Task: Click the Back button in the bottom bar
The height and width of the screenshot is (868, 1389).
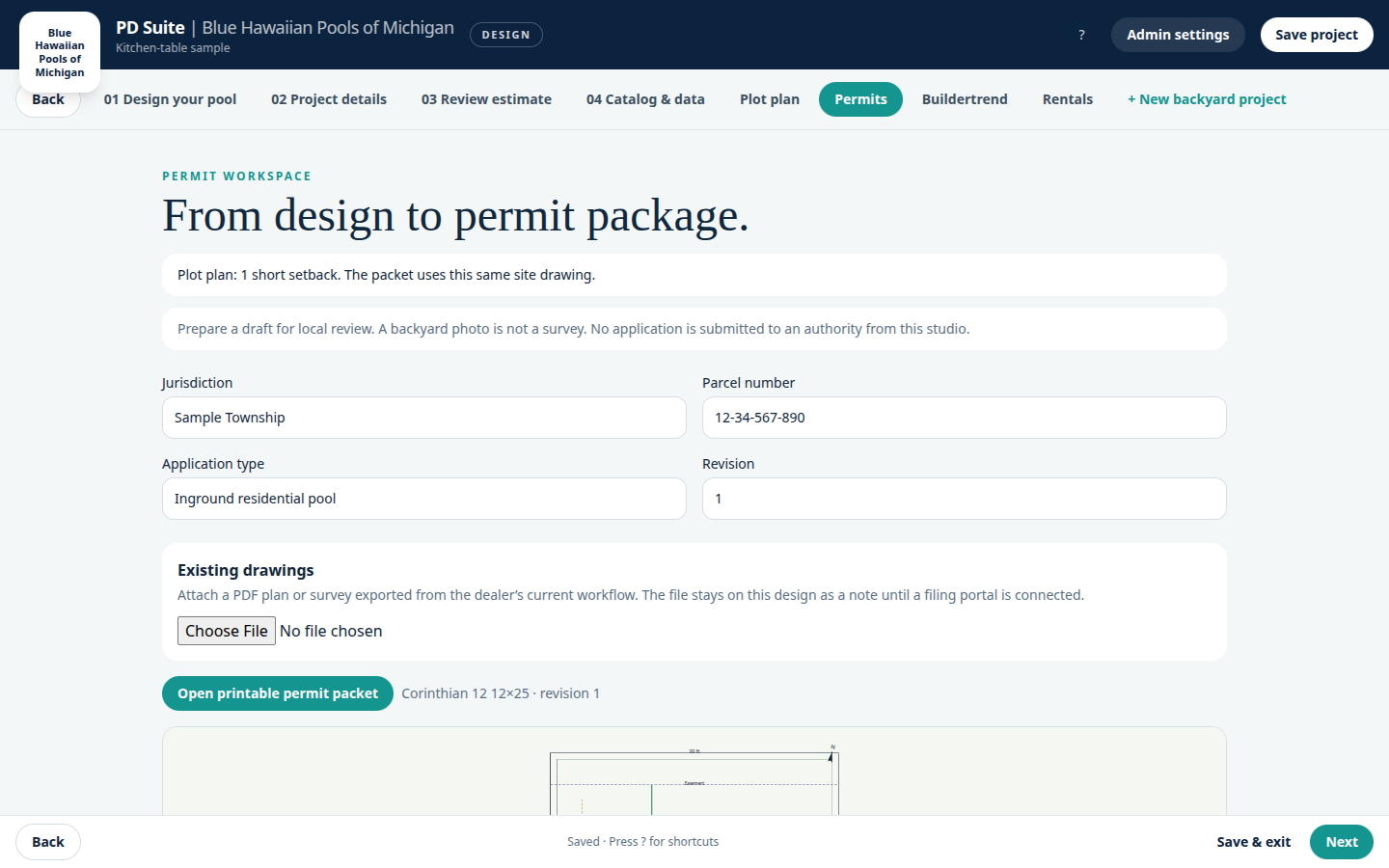Action: point(48,842)
